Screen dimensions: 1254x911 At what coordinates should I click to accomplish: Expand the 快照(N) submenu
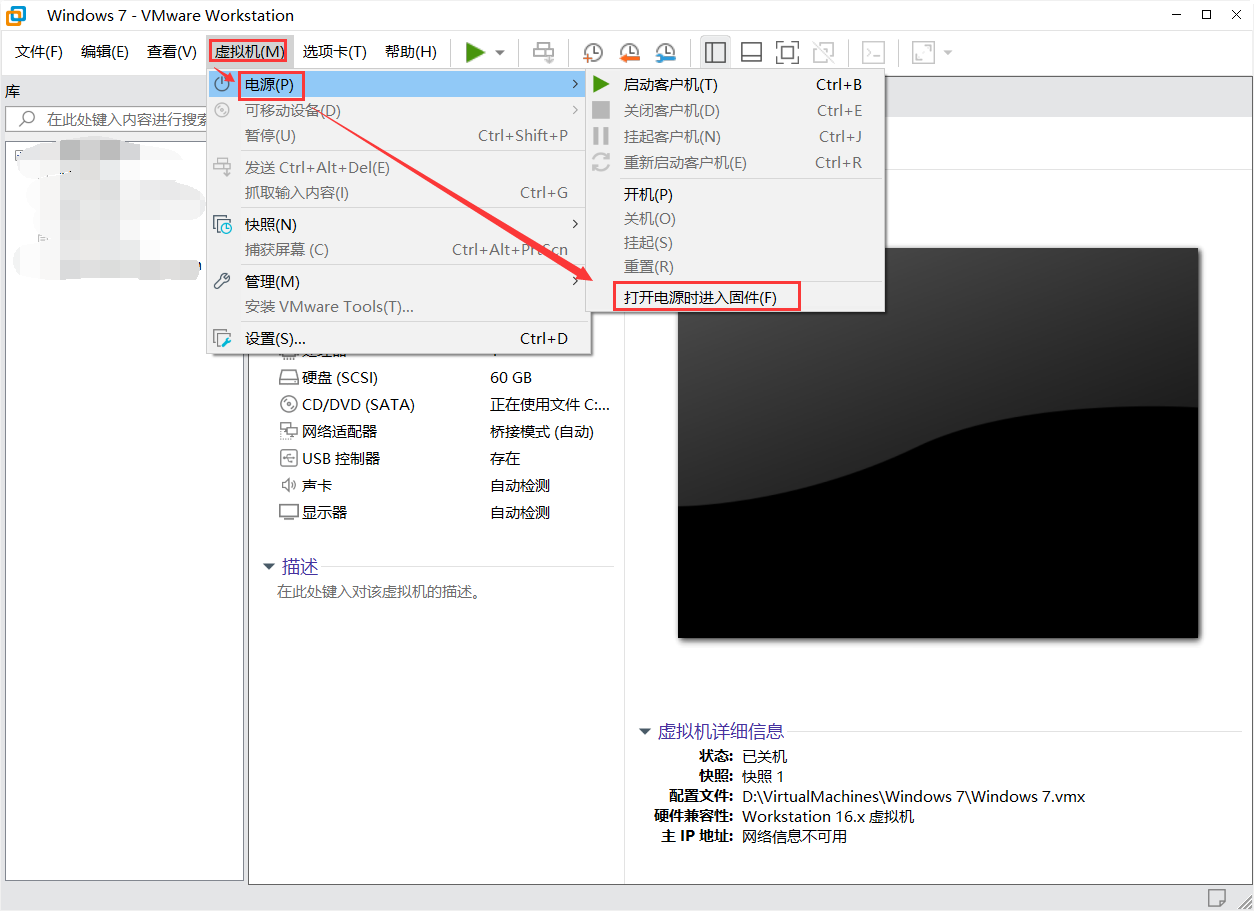tap(398, 225)
